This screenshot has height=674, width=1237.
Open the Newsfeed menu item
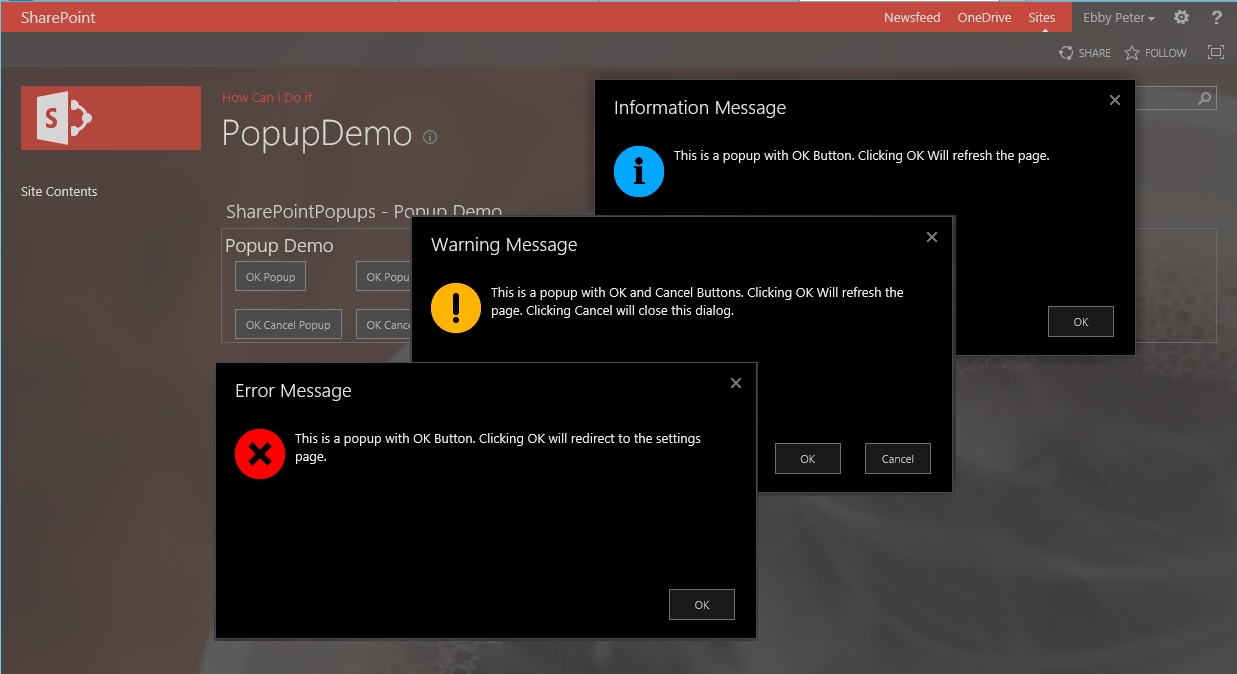pyautogui.click(x=911, y=17)
